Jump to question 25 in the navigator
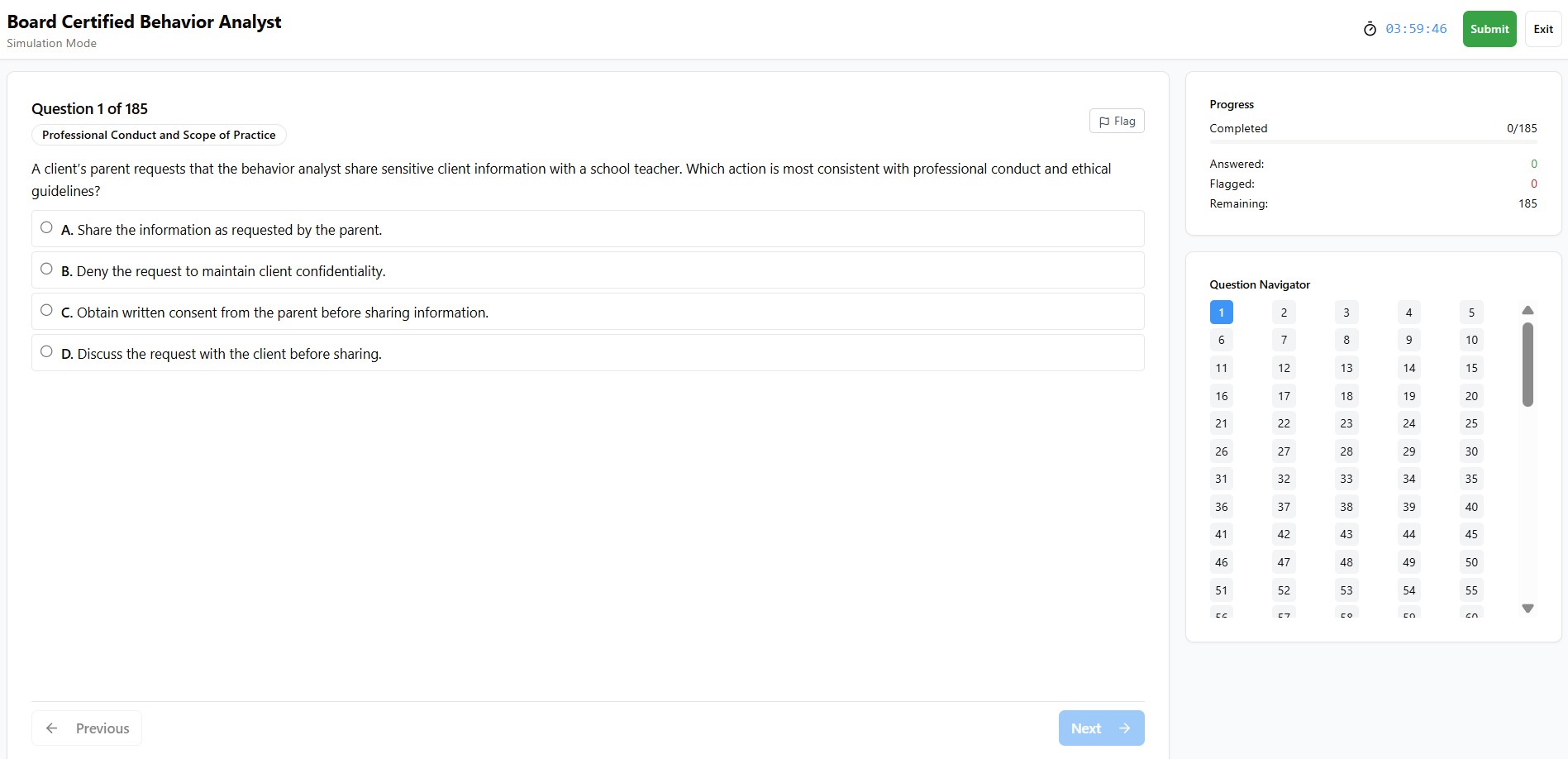 coord(1470,423)
